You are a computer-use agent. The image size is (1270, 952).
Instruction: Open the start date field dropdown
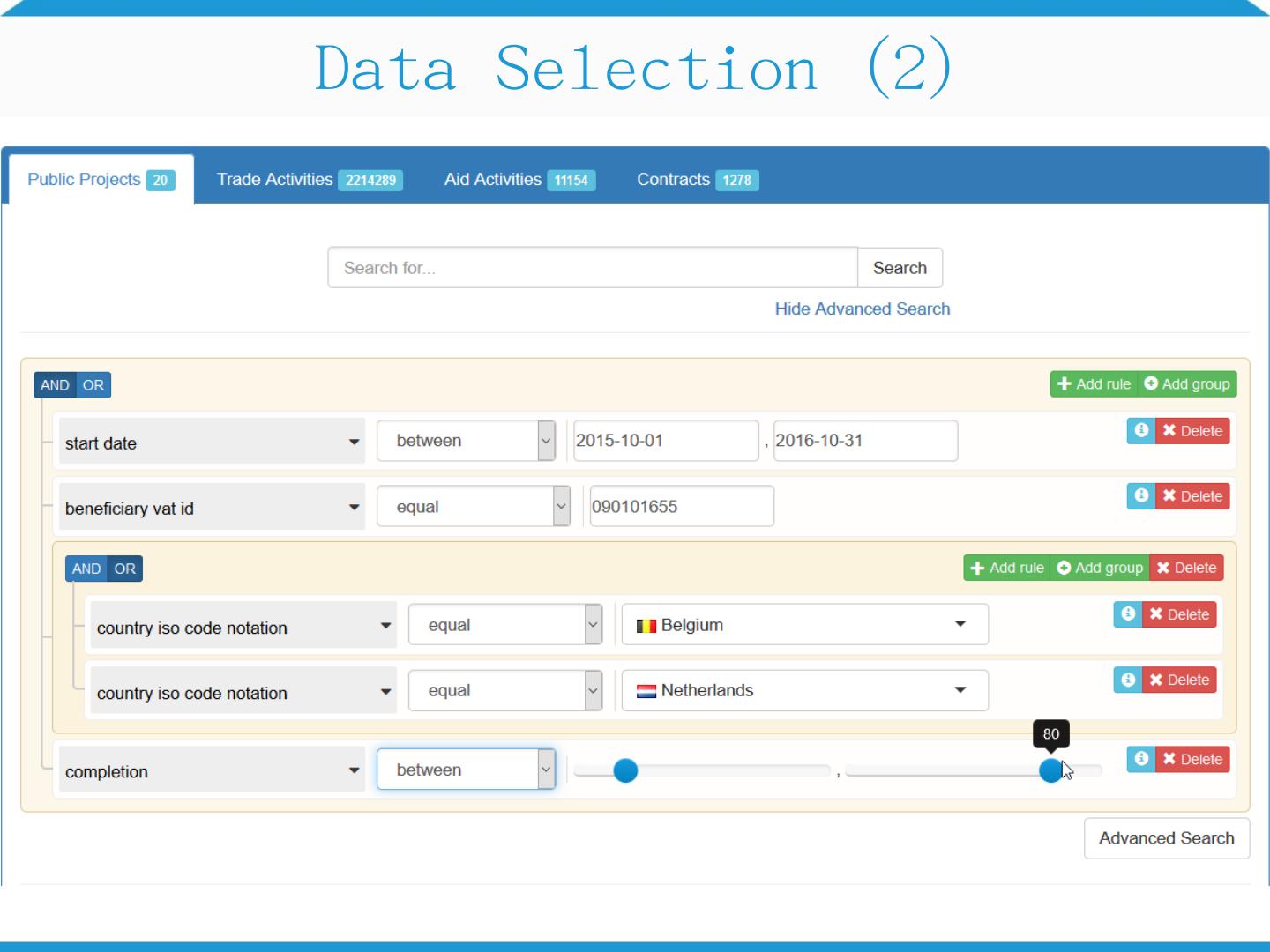[x=212, y=443]
